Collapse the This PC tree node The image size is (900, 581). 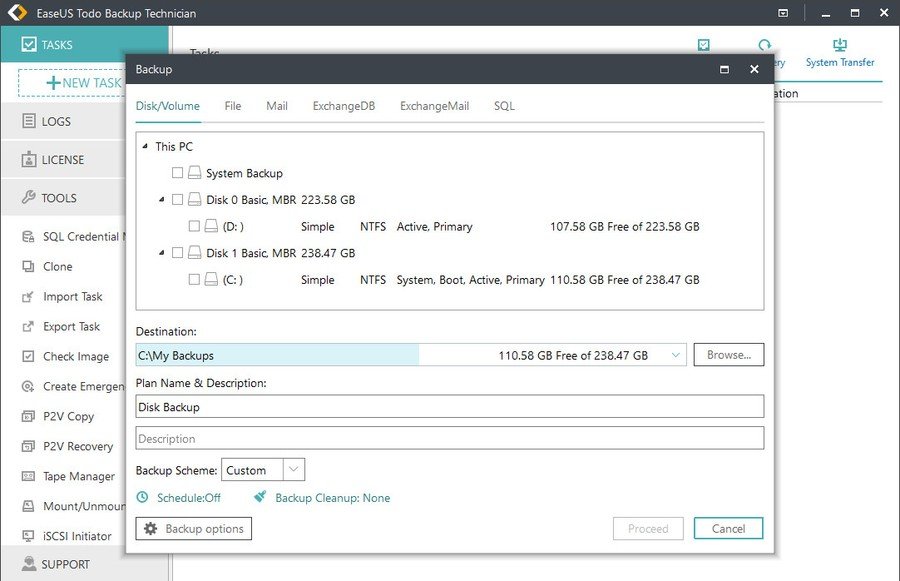tap(145, 146)
